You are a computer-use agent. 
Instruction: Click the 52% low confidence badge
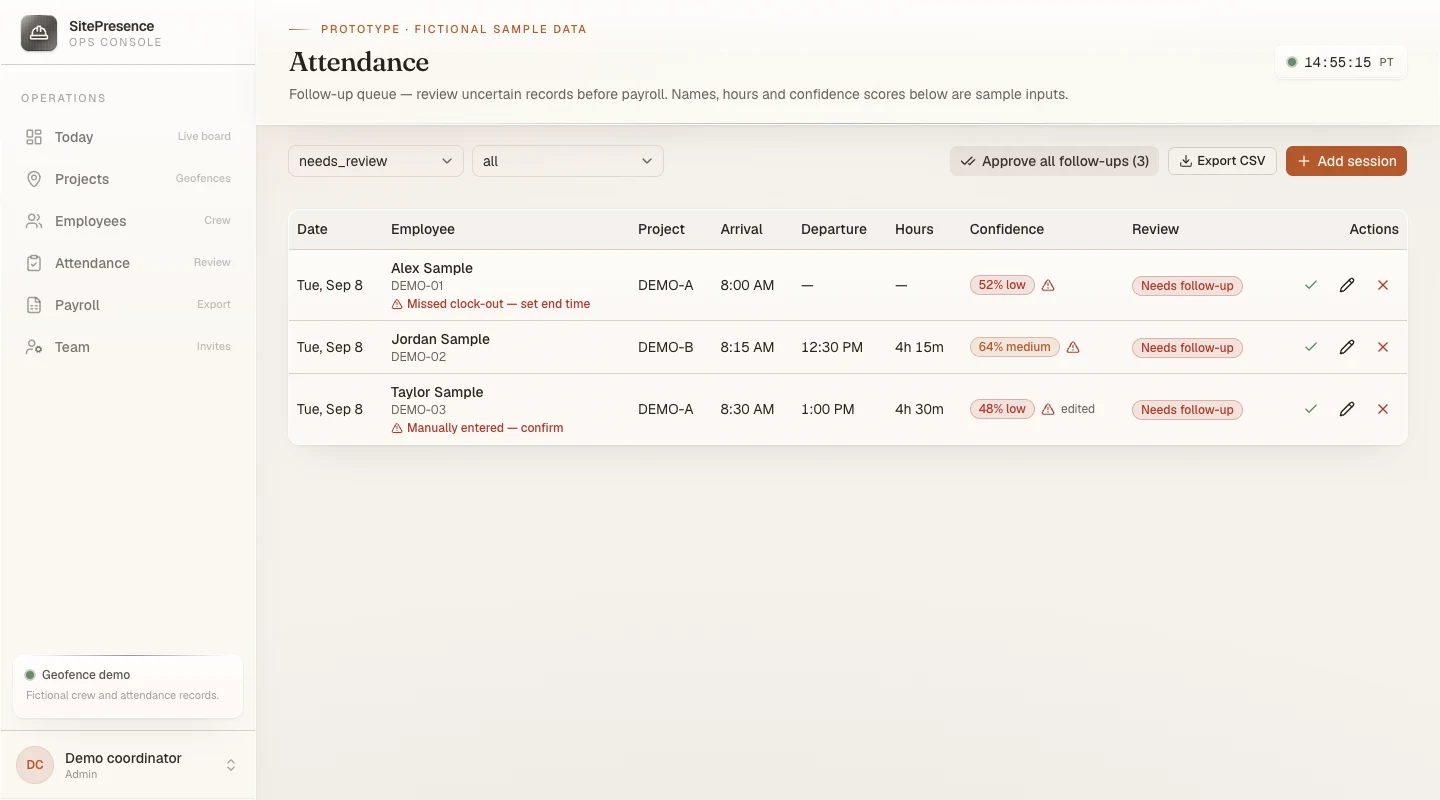pyautogui.click(x=1002, y=285)
